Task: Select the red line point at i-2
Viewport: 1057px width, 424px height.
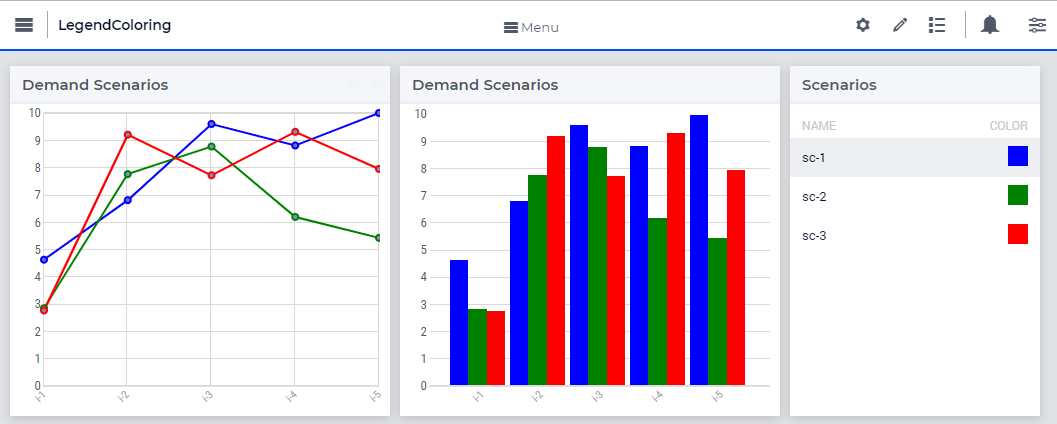Action: pyautogui.click(x=127, y=135)
